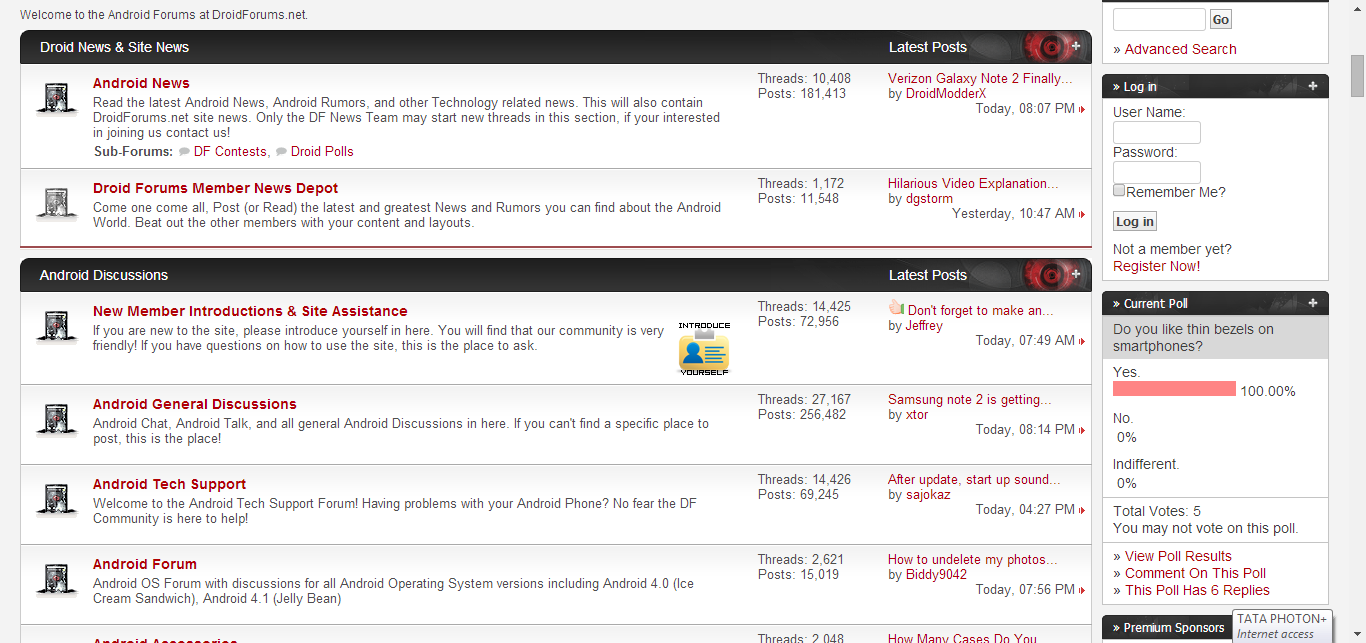Screen dimensions: 1366x643
Task: Click the speech bubble icon beside Droid Polls
Action: coord(281,152)
